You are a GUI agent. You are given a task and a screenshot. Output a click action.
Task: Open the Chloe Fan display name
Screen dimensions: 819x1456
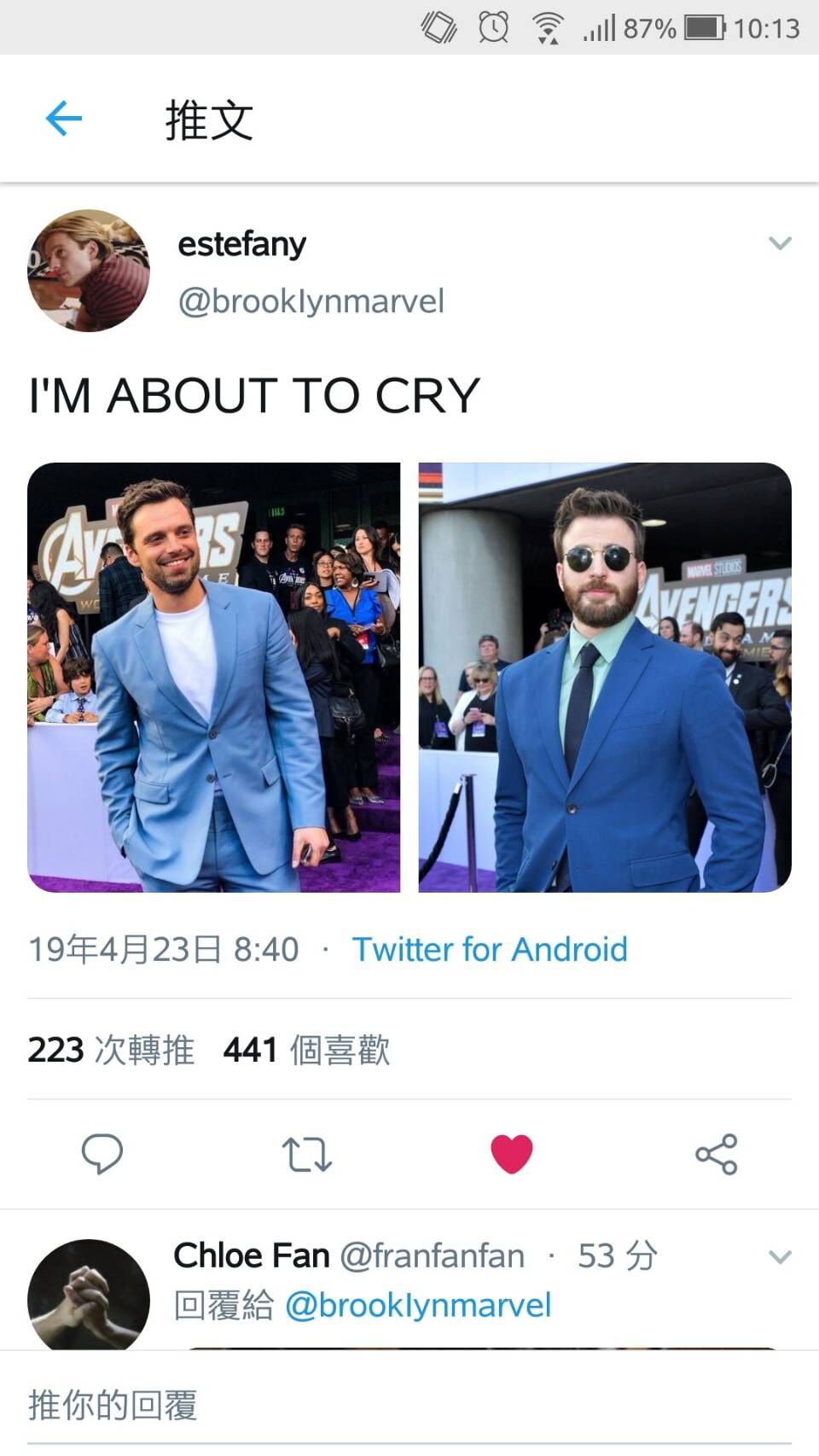252,1255
